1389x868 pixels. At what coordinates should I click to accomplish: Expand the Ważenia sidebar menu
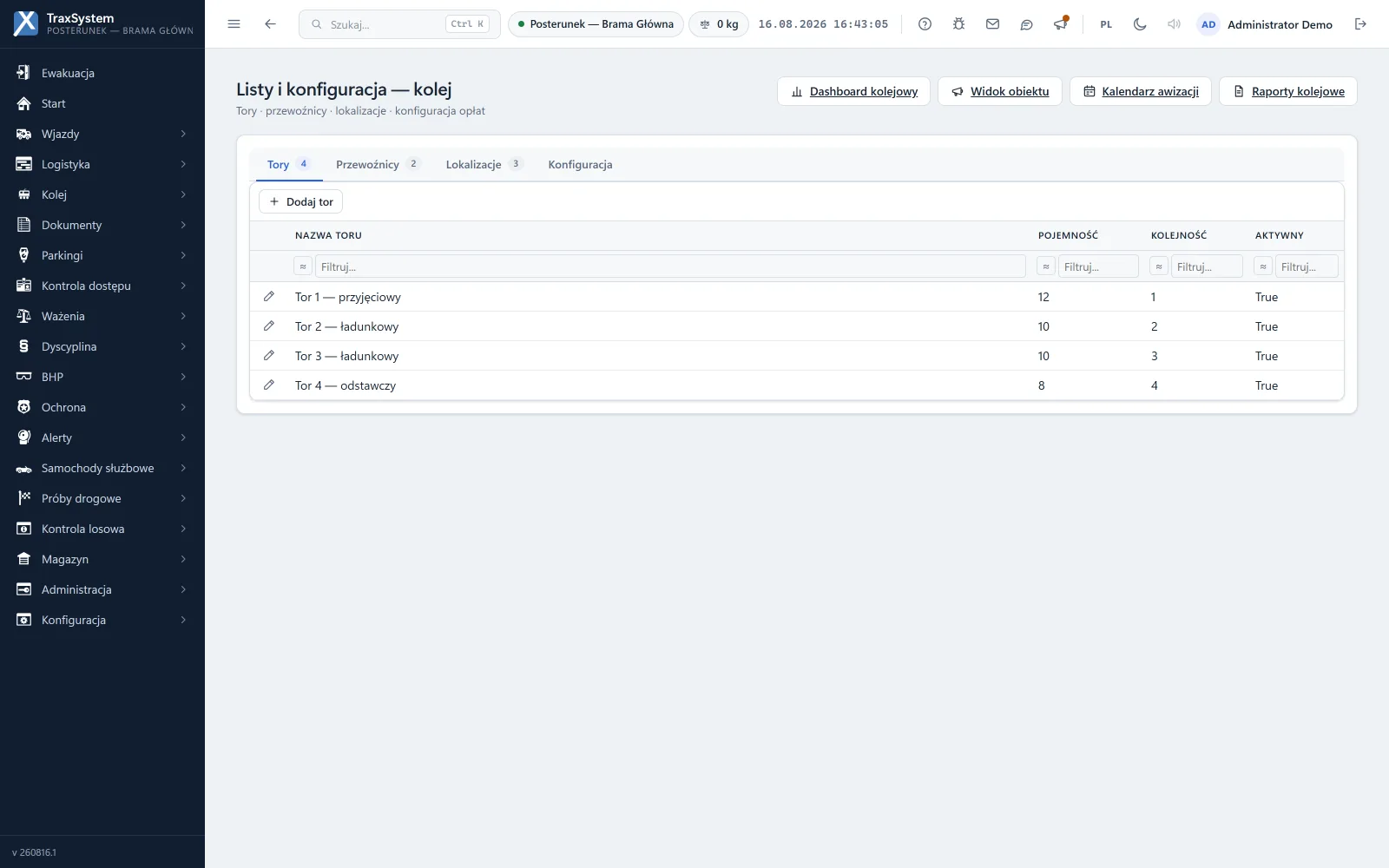click(x=102, y=316)
